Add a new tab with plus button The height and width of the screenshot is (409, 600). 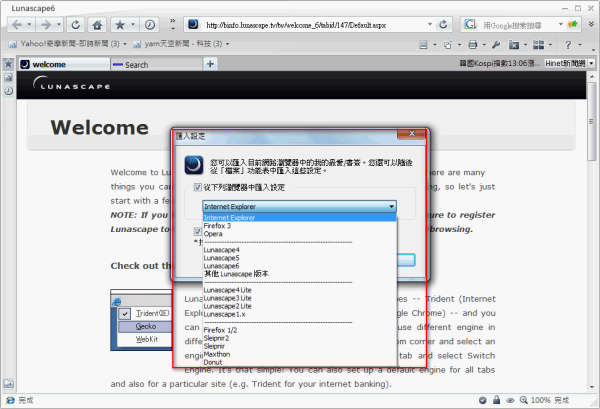tap(210, 64)
